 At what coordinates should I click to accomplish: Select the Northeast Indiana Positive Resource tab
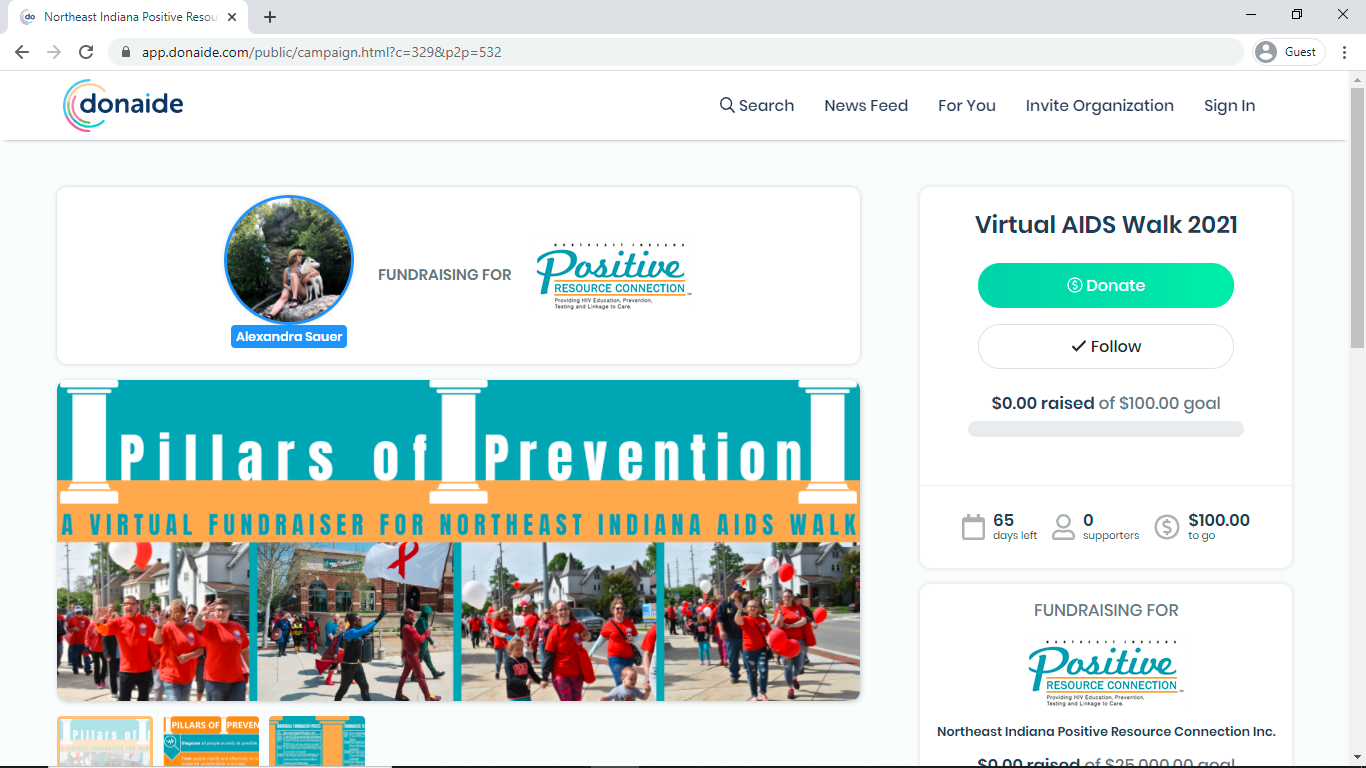click(129, 17)
